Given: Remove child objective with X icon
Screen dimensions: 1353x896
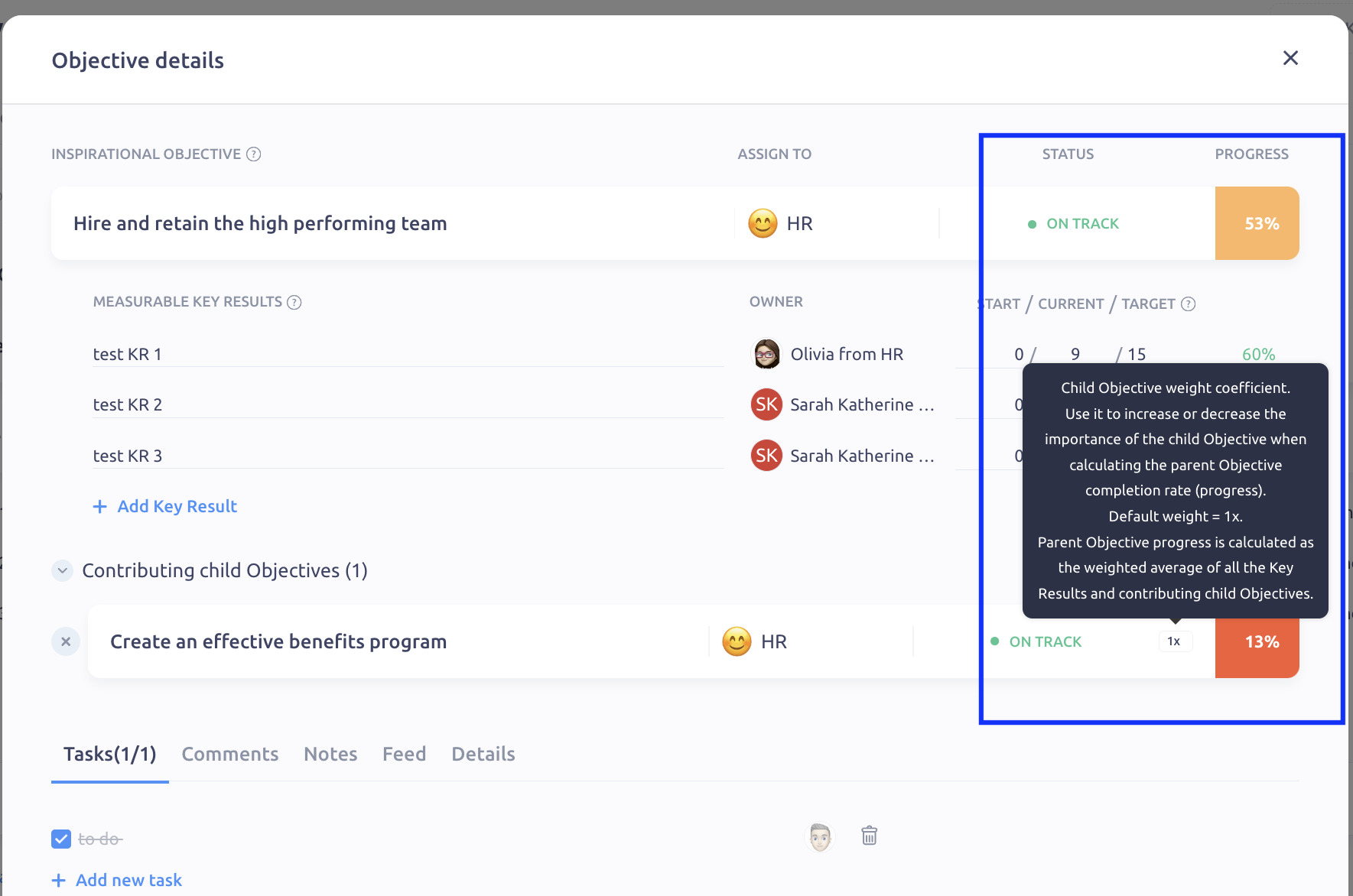Looking at the screenshot, I should (x=66, y=641).
